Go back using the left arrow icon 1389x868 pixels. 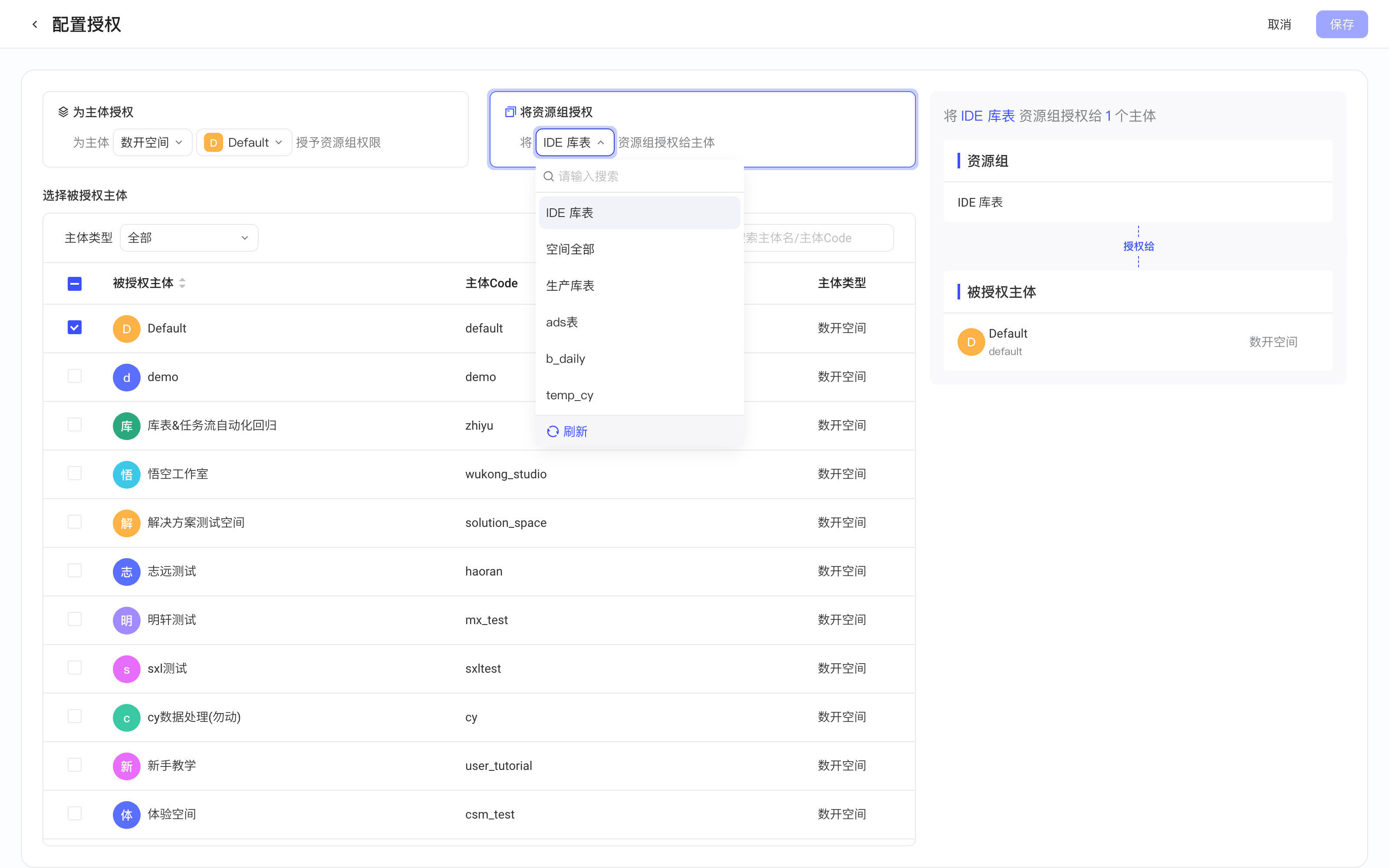tap(35, 24)
